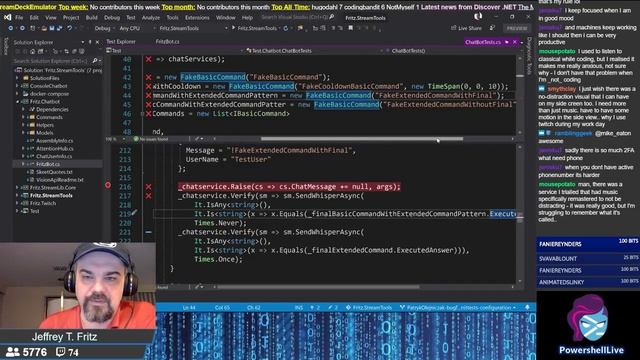This screenshot has height=360, width=640.
Task: Switch to the FritzBot.cs tab
Action: point(167,42)
